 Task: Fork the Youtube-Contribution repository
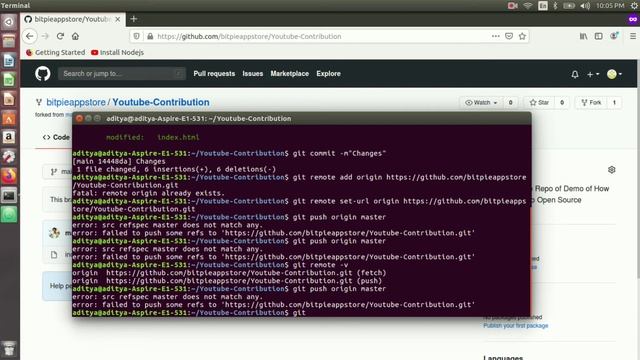click(x=591, y=102)
